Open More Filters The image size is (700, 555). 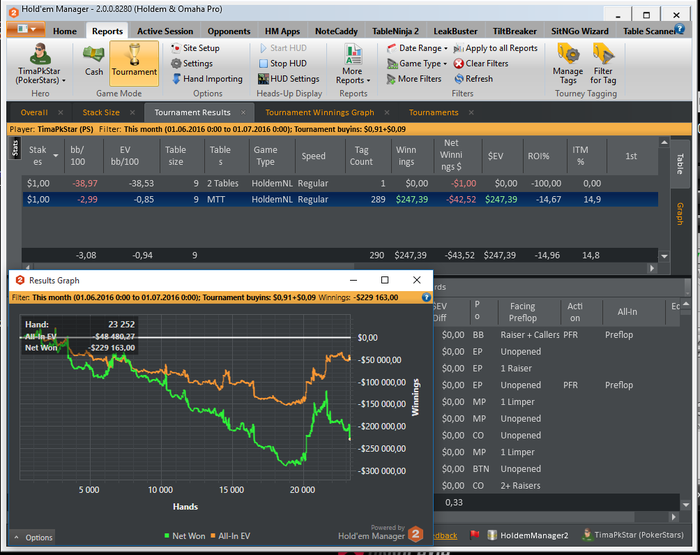(414, 79)
